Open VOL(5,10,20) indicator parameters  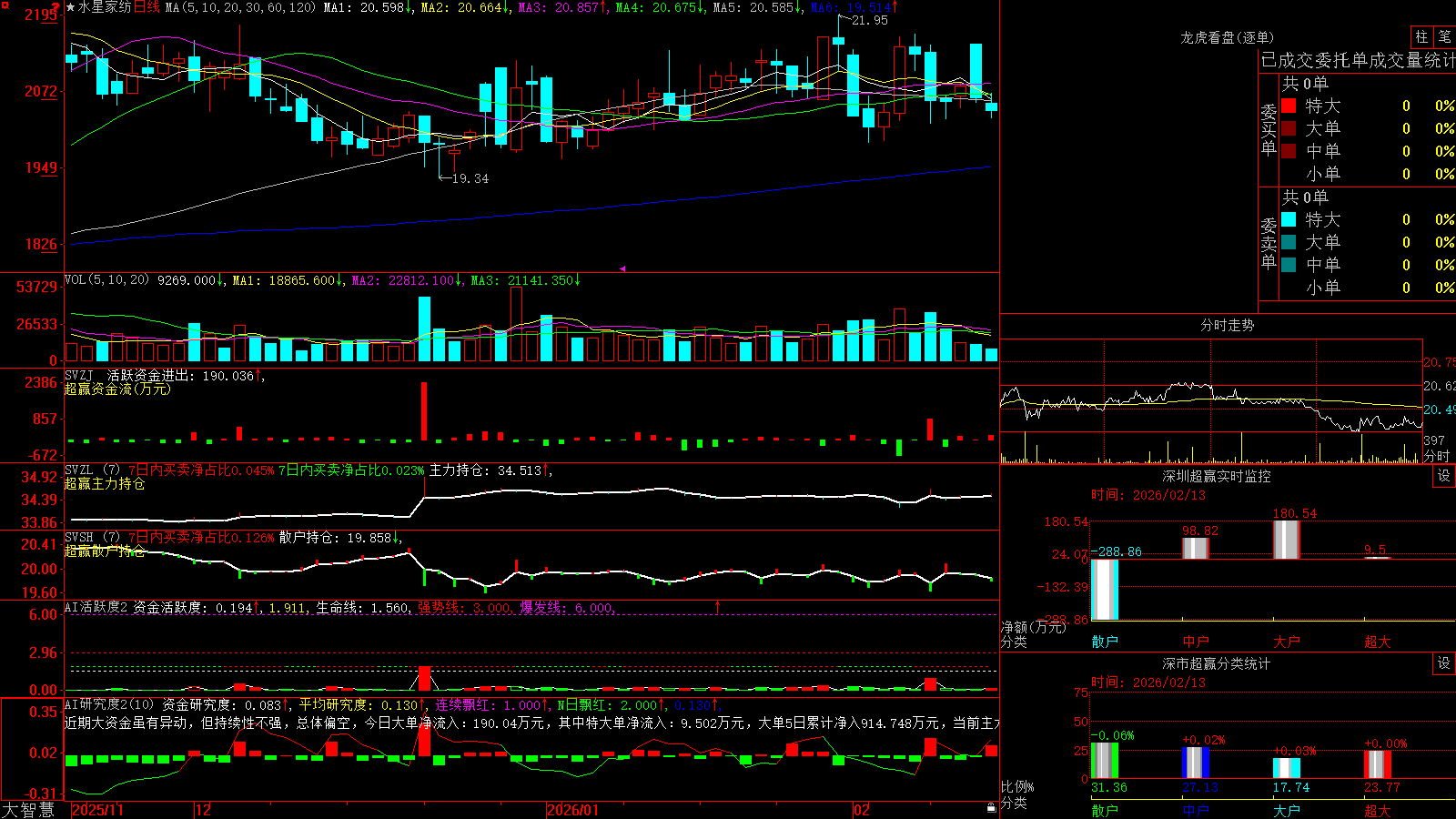click(x=106, y=279)
